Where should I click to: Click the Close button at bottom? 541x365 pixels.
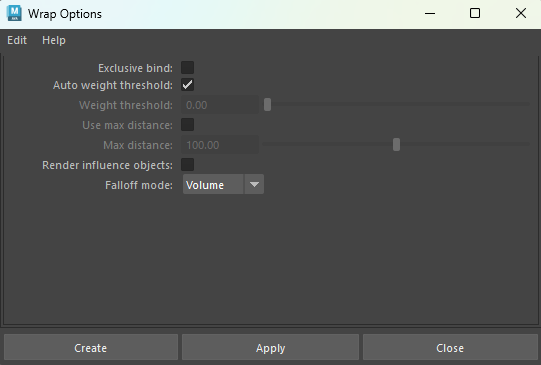tap(450, 348)
